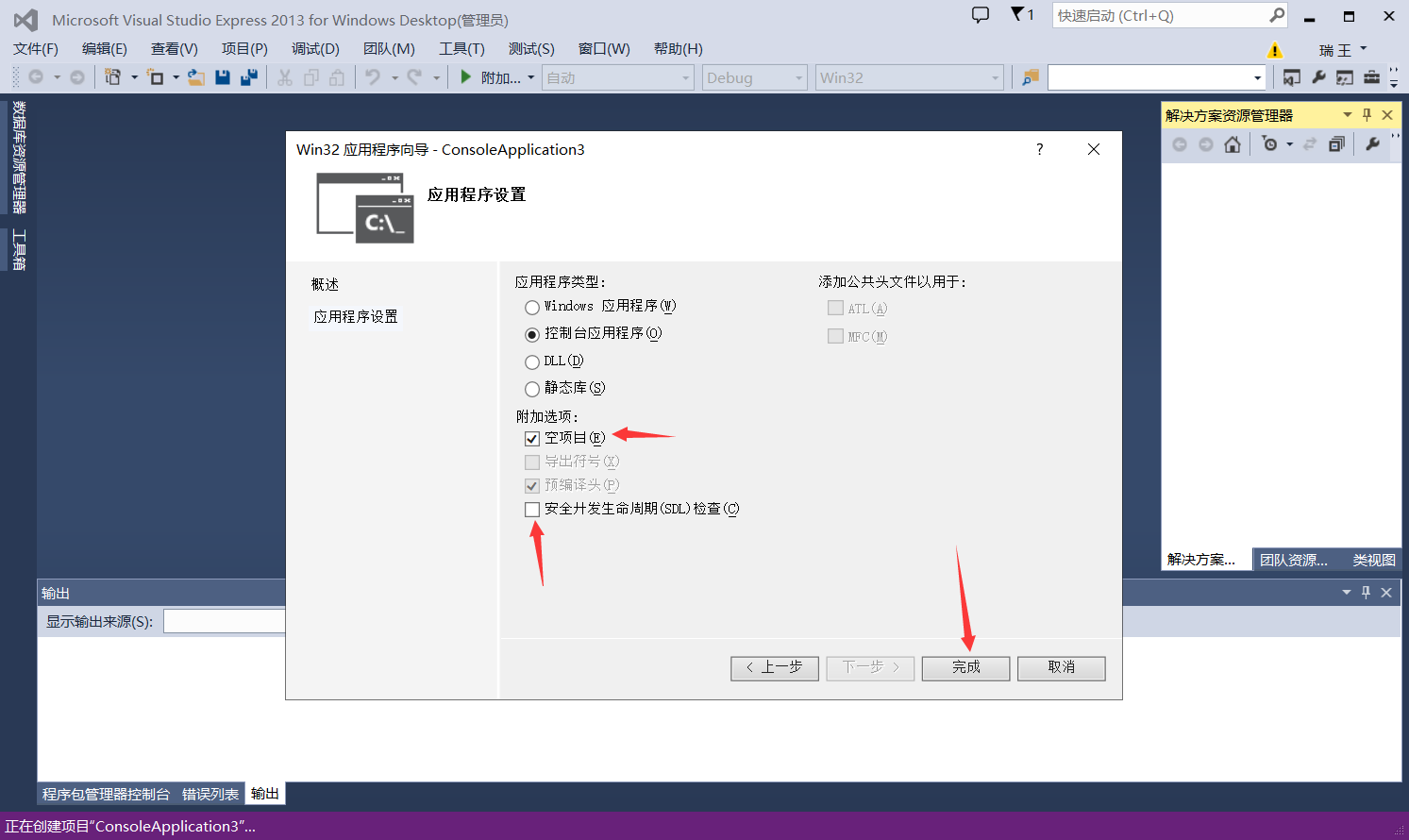Image resolution: width=1409 pixels, height=840 pixels.
Task: Open the 自动 combo box
Action: pos(618,77)
